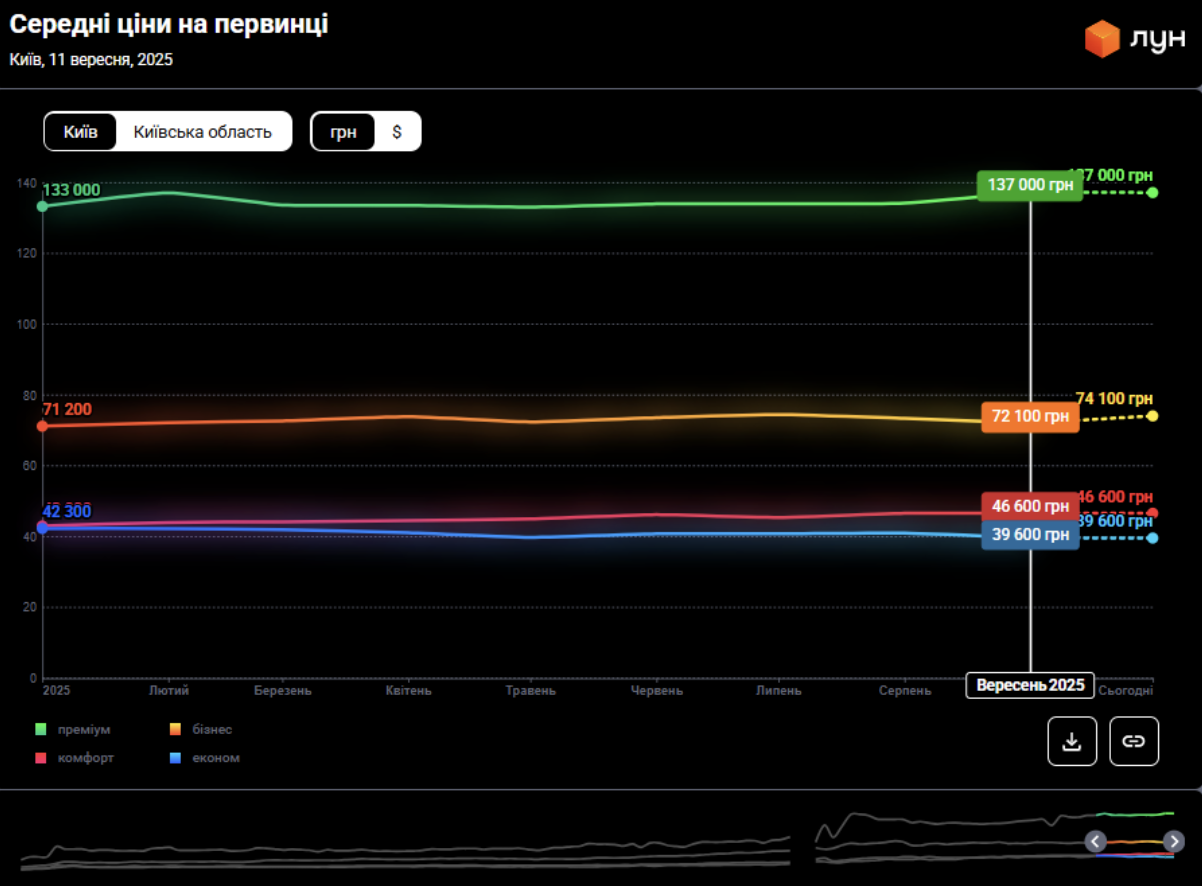
Task: Click the 137 000 грн premium tooltip
Action: 1030,185
